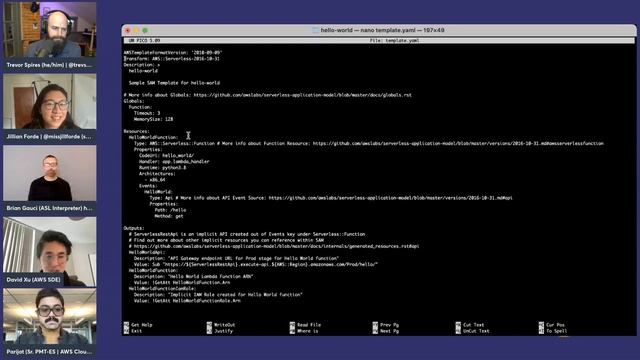
Task: Select Jillian Forde's video thumbnail
Action: click(50, 101)
